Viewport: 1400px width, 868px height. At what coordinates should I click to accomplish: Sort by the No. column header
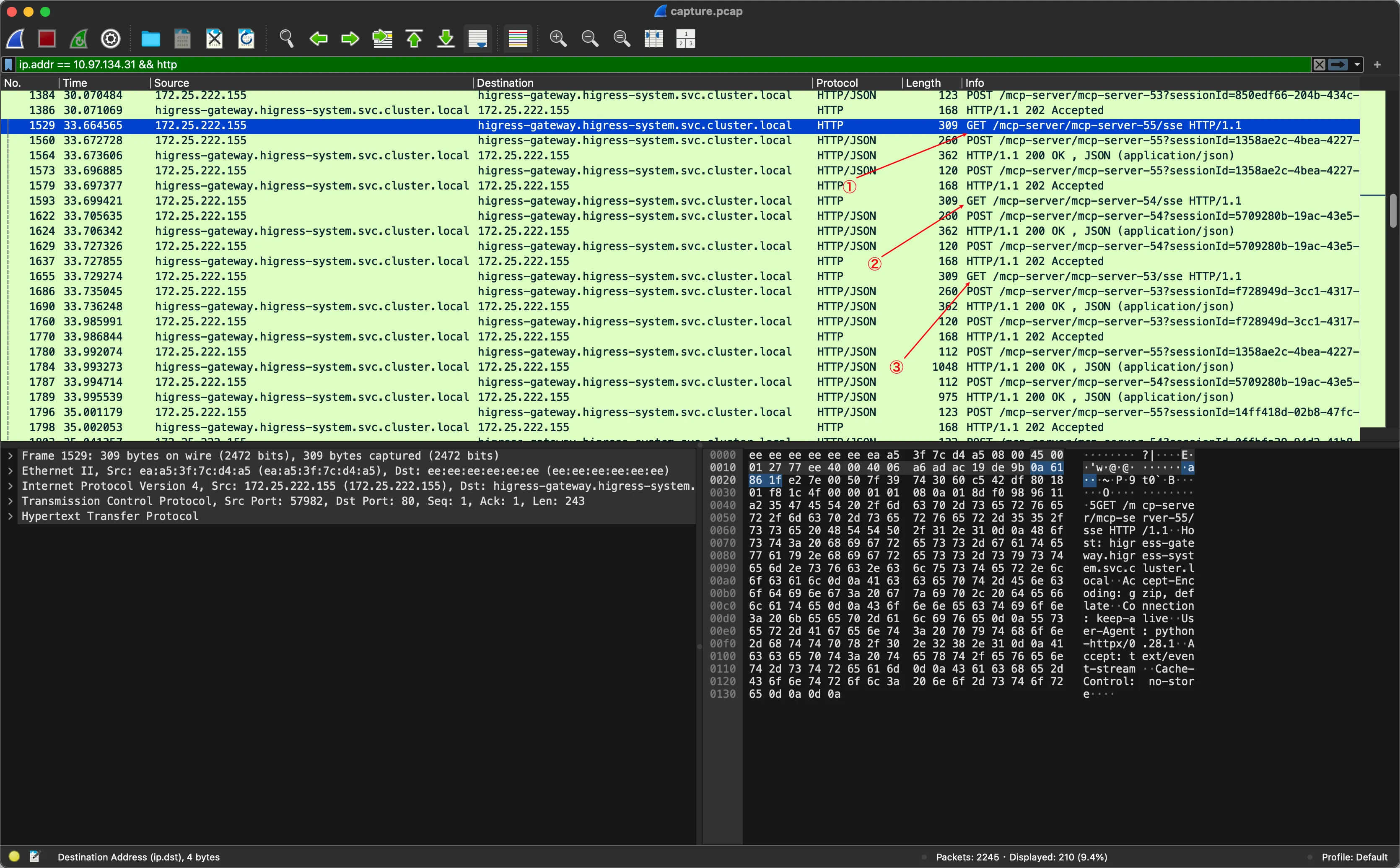click(x=29, y=83)
